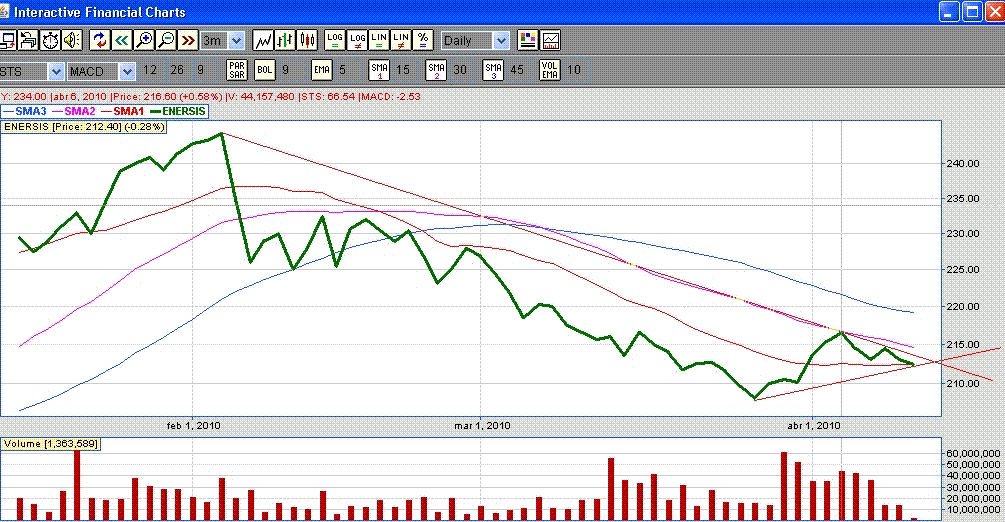
Task: Zoom in with the magnifier plus icon
Action: click(x=144, y=41)
